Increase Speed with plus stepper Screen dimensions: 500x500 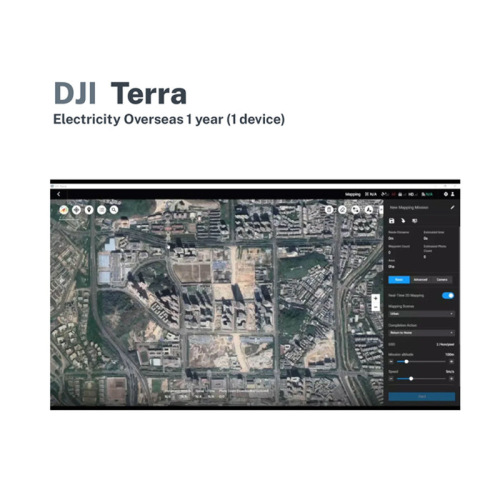click(451, 379)
